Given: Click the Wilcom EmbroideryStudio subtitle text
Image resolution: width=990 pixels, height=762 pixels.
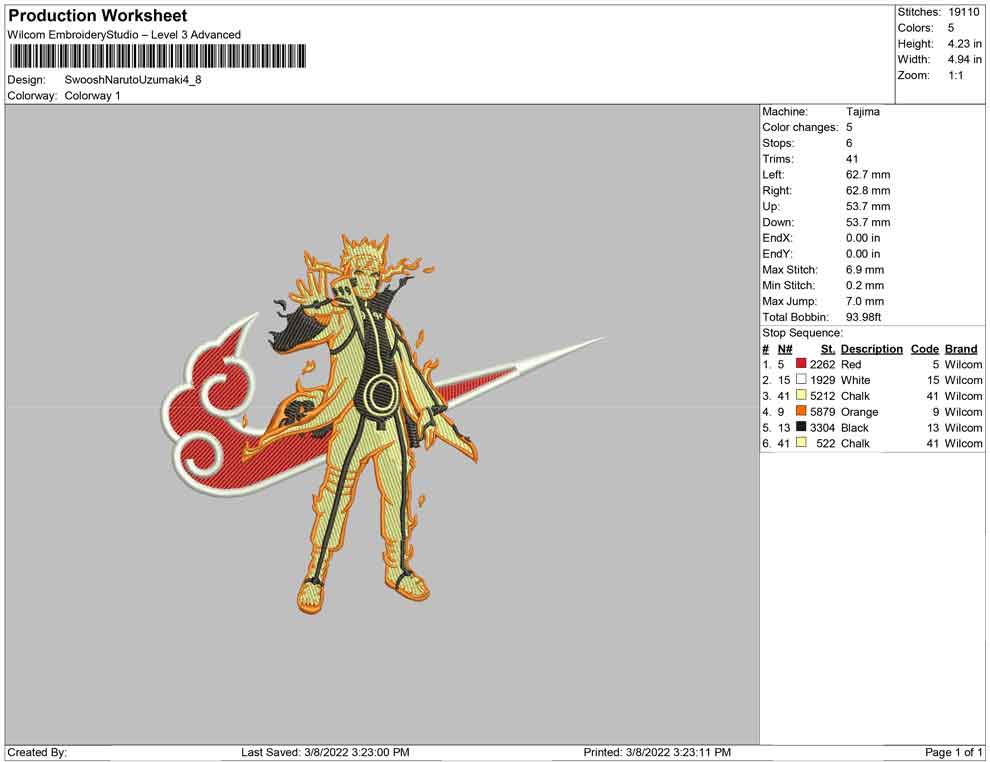Looking at the screenshot, I should [124, 35].
